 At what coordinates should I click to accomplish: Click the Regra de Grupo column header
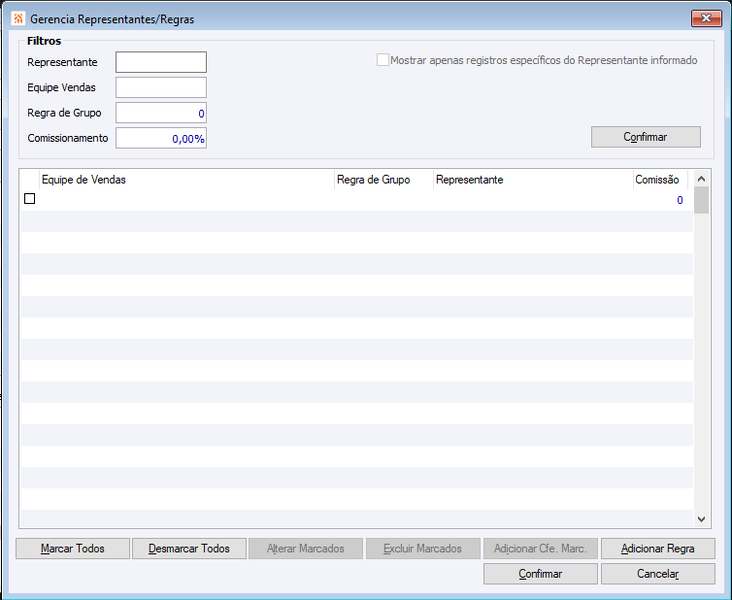384,180
